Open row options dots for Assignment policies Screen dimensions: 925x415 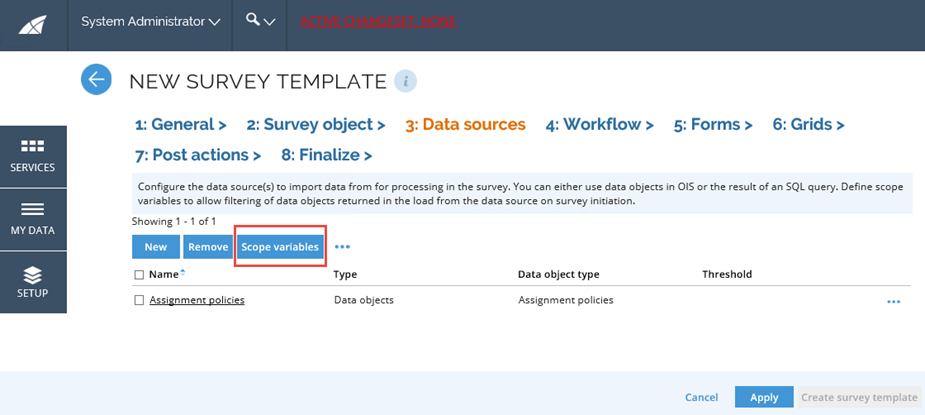894,302
